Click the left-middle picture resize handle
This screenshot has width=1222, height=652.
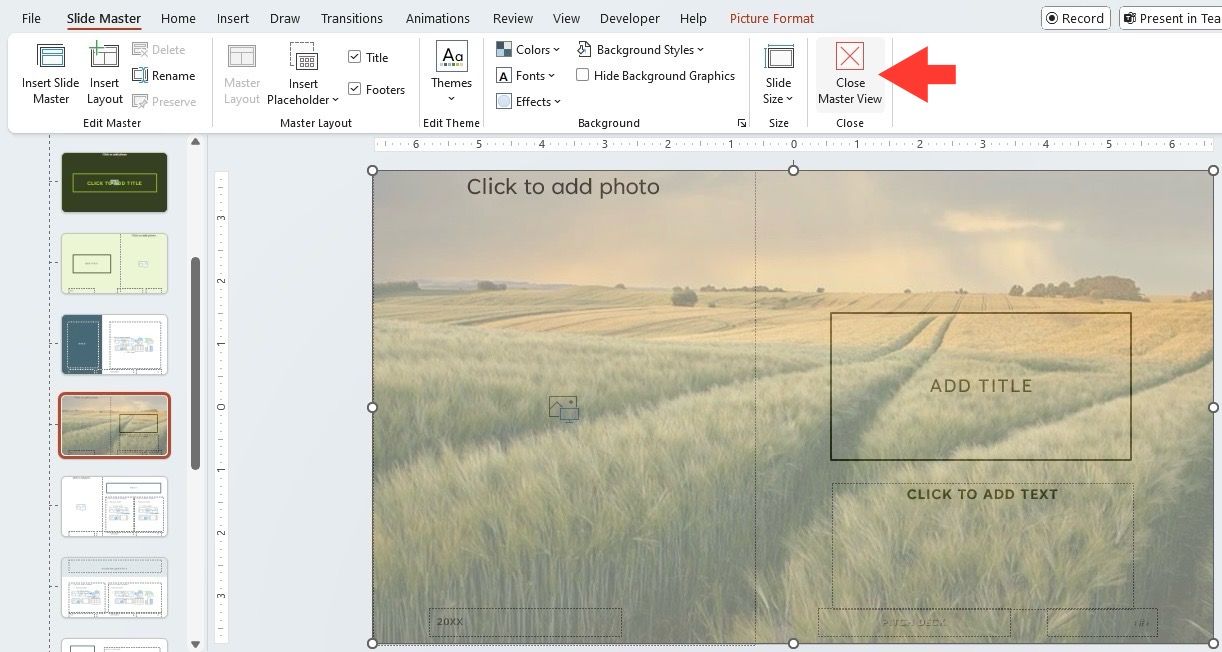pyautogui.click(x=373, y=407)
